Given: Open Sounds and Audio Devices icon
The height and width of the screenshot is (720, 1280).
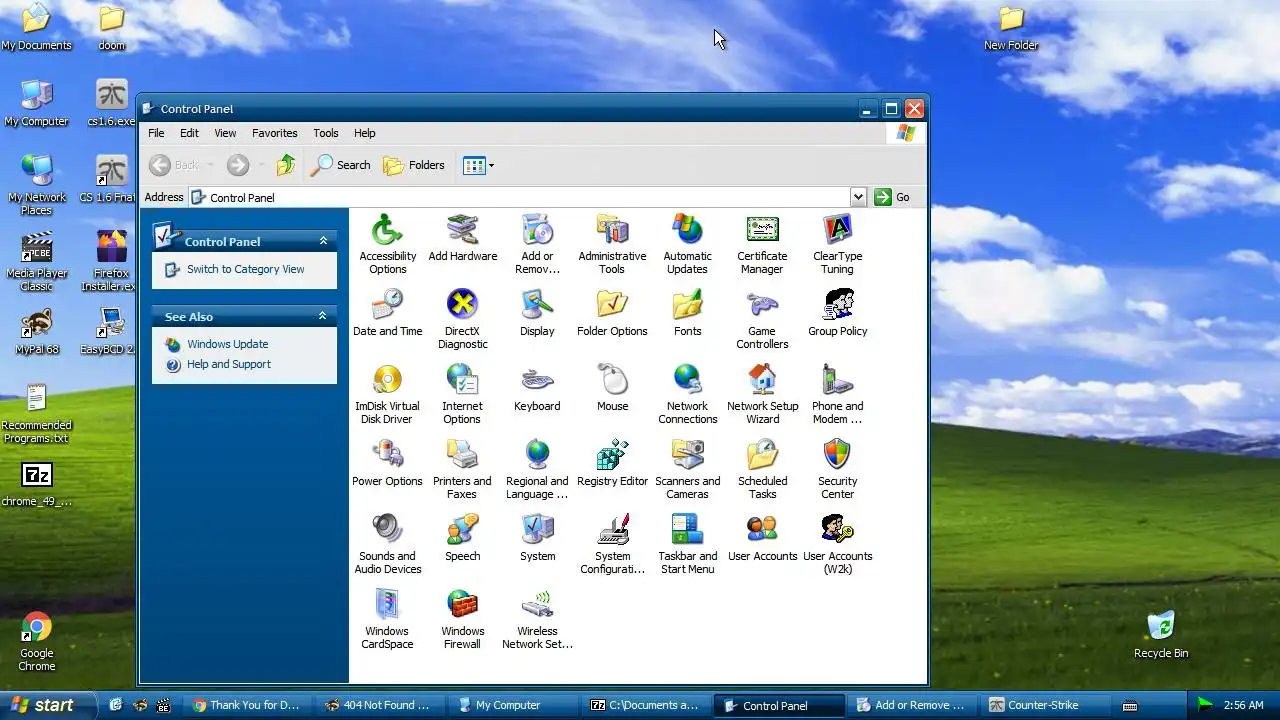Looking at the screenshot, I should pos(387,544).
